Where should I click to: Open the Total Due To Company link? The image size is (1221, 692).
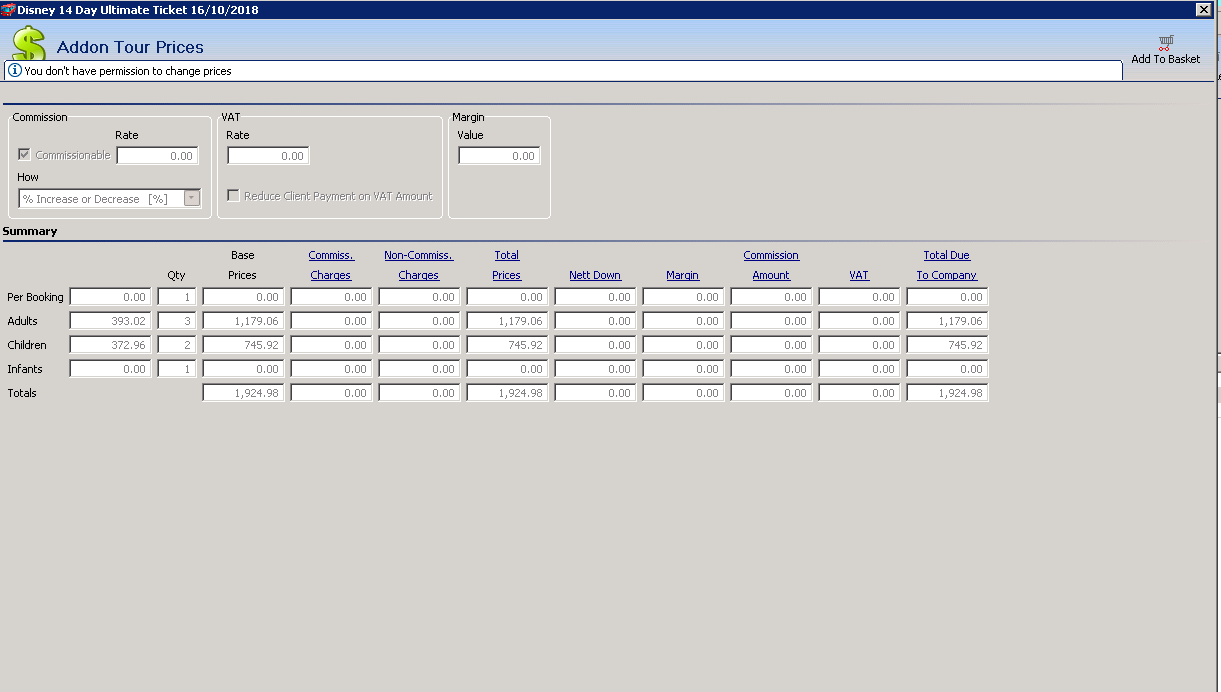(947, 265)
